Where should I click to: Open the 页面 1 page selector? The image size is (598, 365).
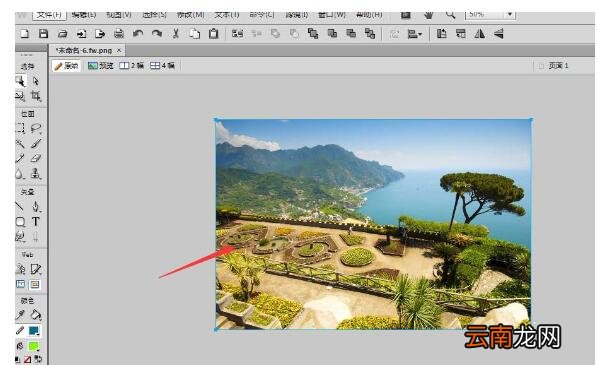(x=554, y=66)
